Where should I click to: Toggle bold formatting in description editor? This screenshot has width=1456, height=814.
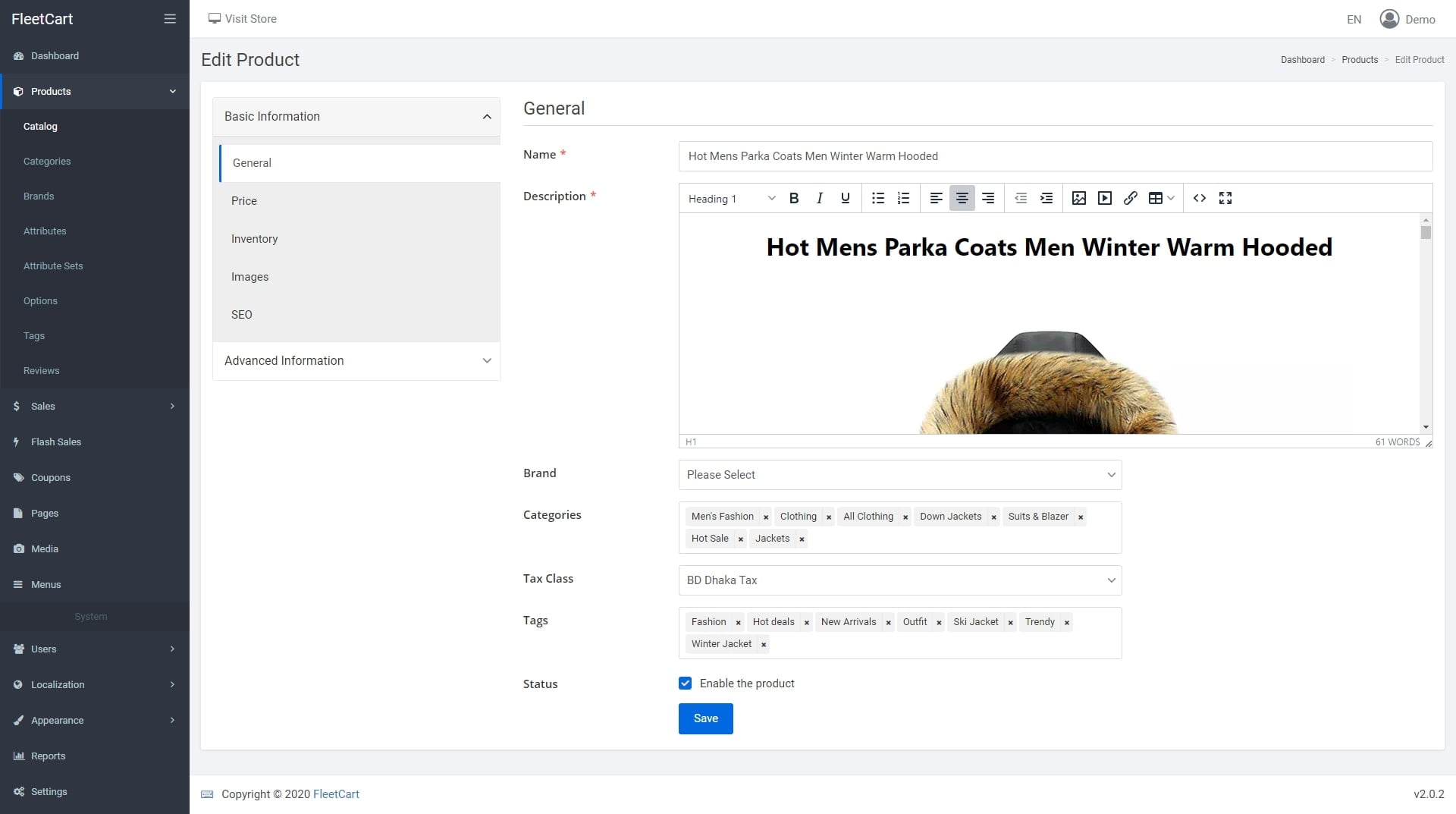point(794,198)
